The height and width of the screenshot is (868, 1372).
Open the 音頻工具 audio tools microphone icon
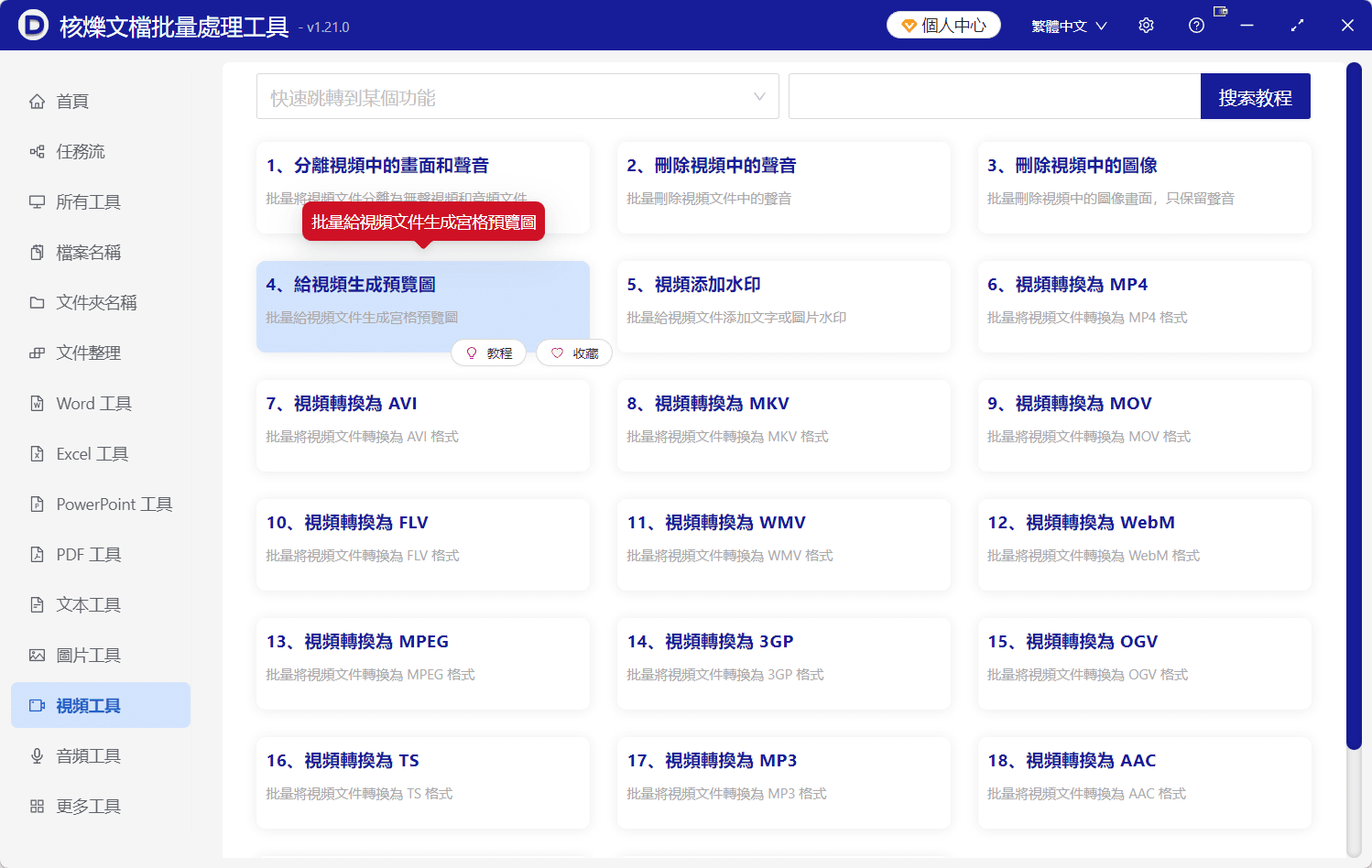tap(35, 755)
